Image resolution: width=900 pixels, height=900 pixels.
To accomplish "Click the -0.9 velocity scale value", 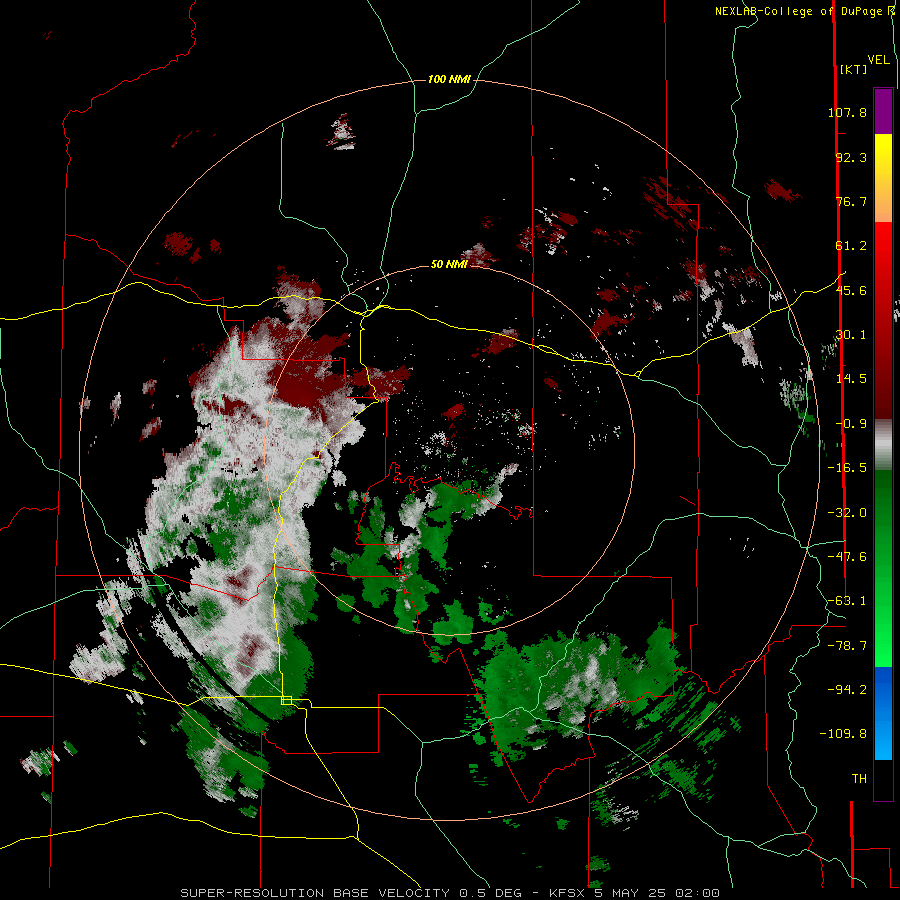I will [851, 424].
